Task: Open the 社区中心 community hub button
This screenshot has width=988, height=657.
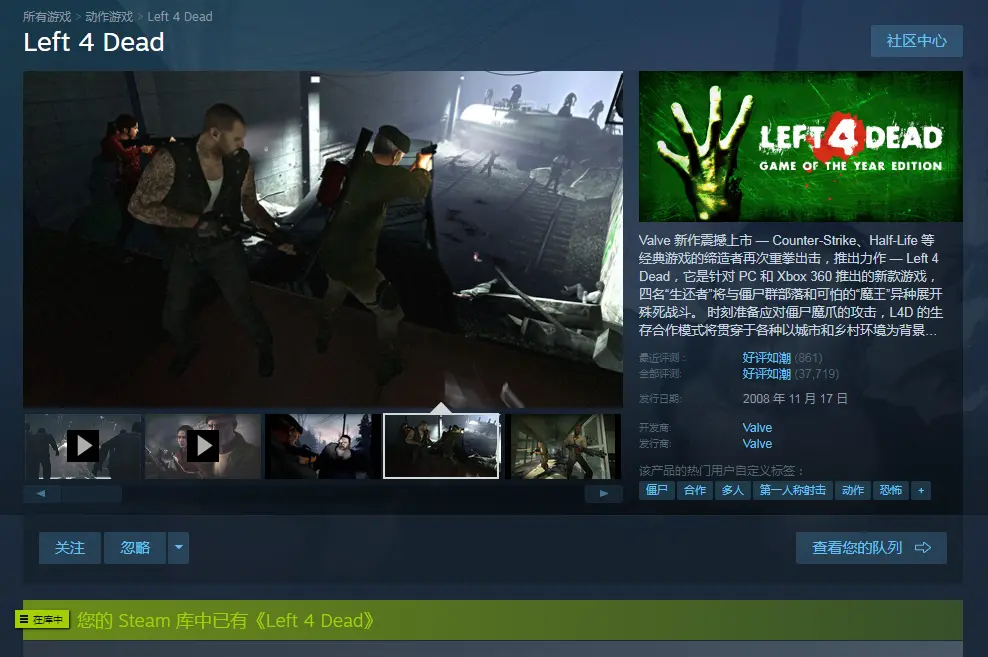Action: click(x=916, y=41)
